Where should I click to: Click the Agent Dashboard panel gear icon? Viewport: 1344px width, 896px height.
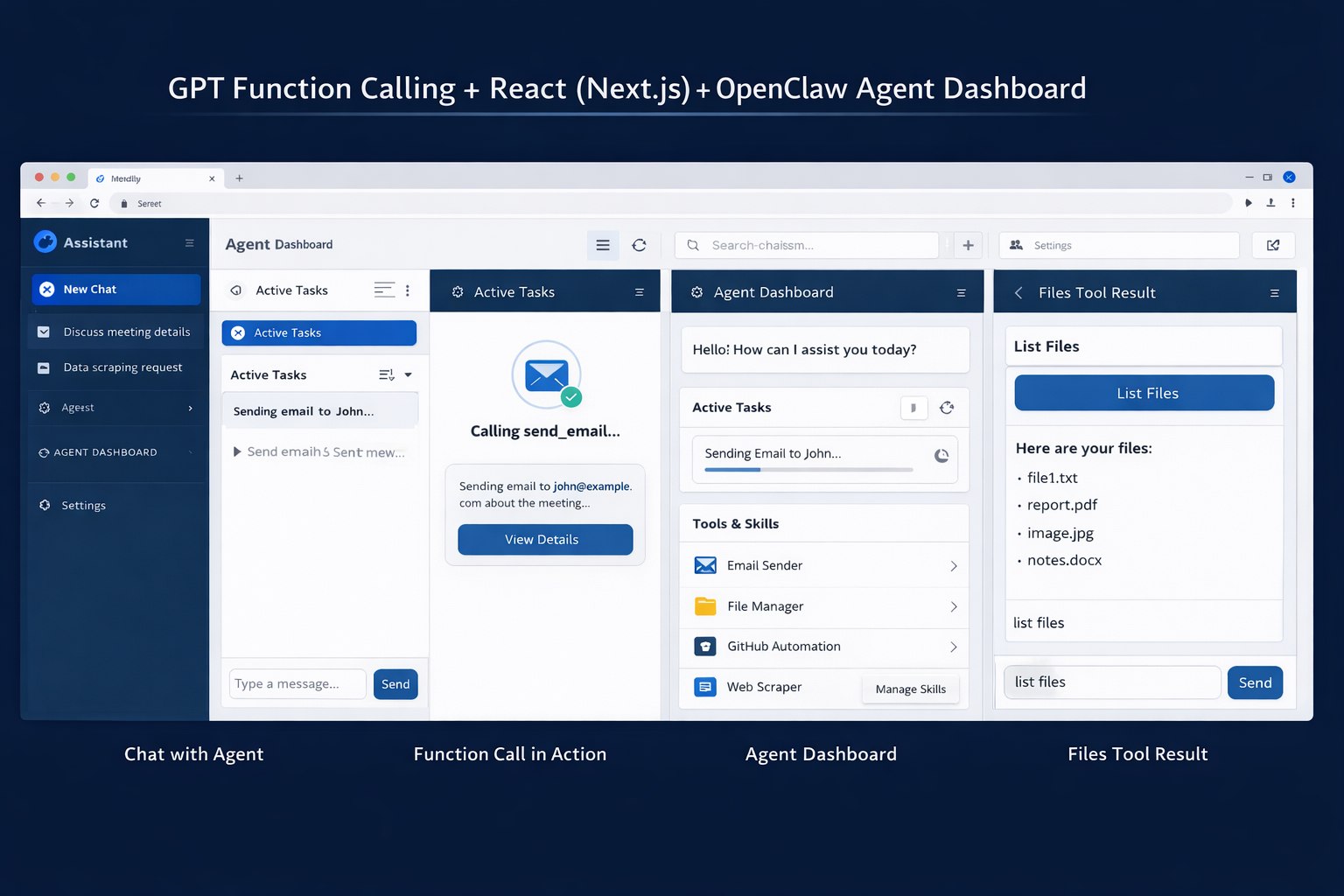pos(696,292)
